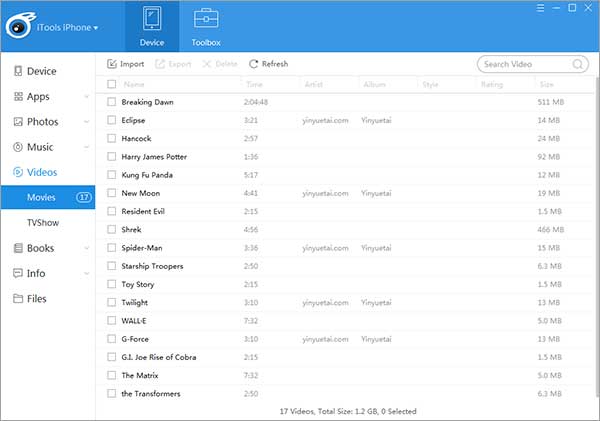Image resolution: width=600 pixels, height=421 pixels.
Task: Click the Import toolbar icon
Action: coord(112,64)
